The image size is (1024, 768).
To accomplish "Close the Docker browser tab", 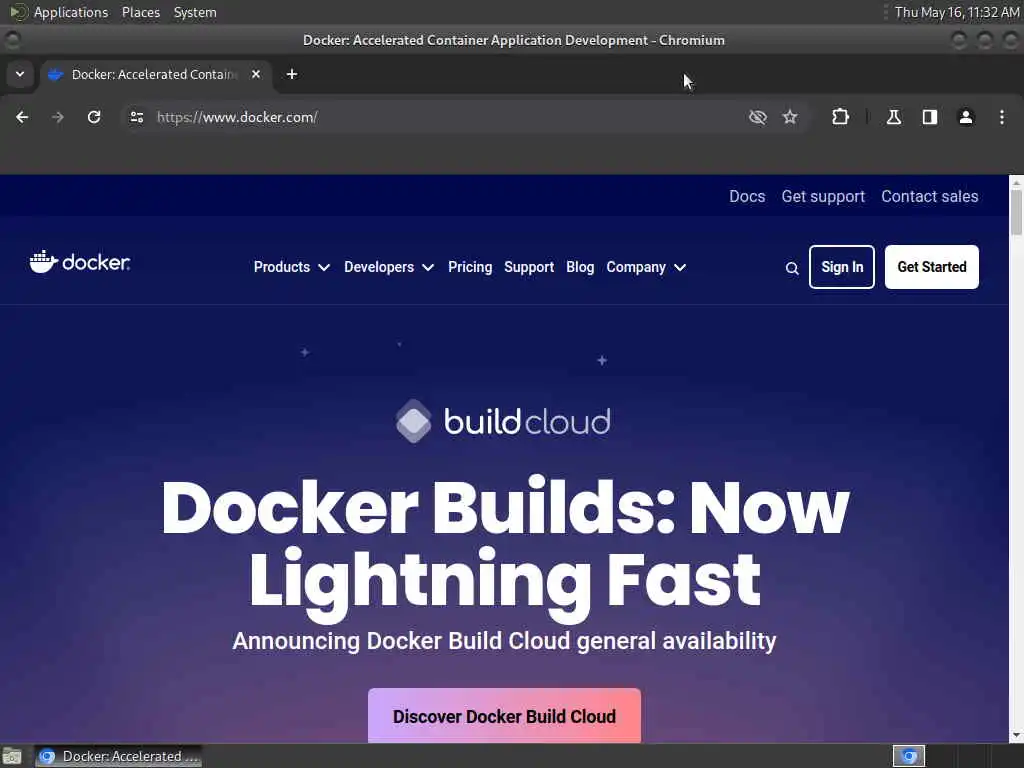I will click(x=256, y=74).
